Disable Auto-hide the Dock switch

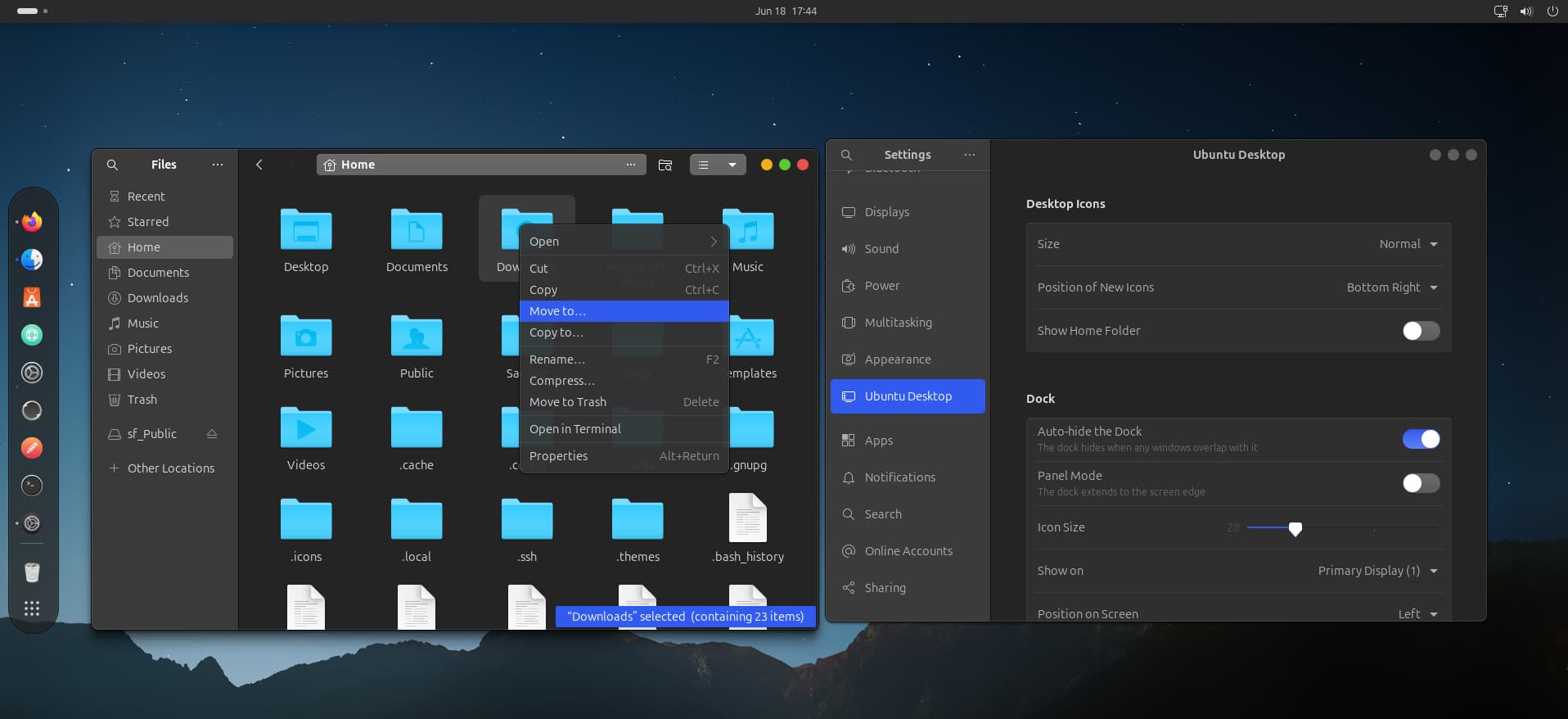coord(1421,439)
